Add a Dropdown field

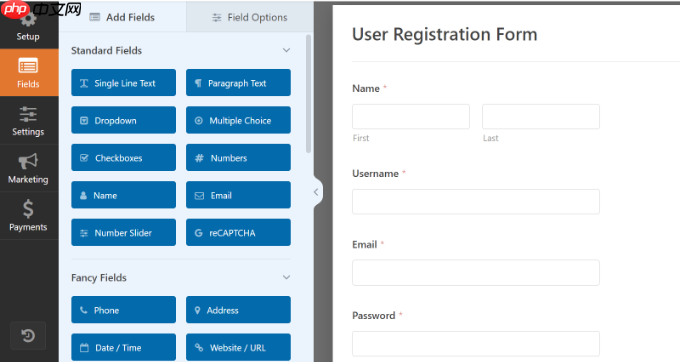[x=124, y=120]
